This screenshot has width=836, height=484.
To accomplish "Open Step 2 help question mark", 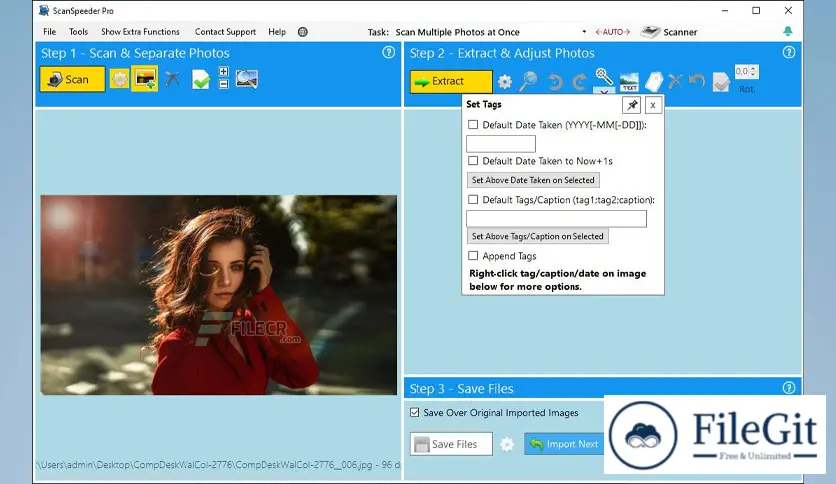I will [789, 52].
